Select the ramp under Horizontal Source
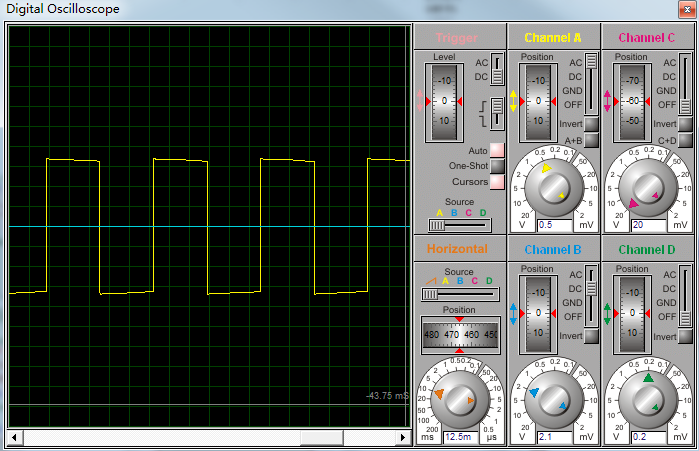Viewport: 699px width, 451px height. click(x=431, y=281)
